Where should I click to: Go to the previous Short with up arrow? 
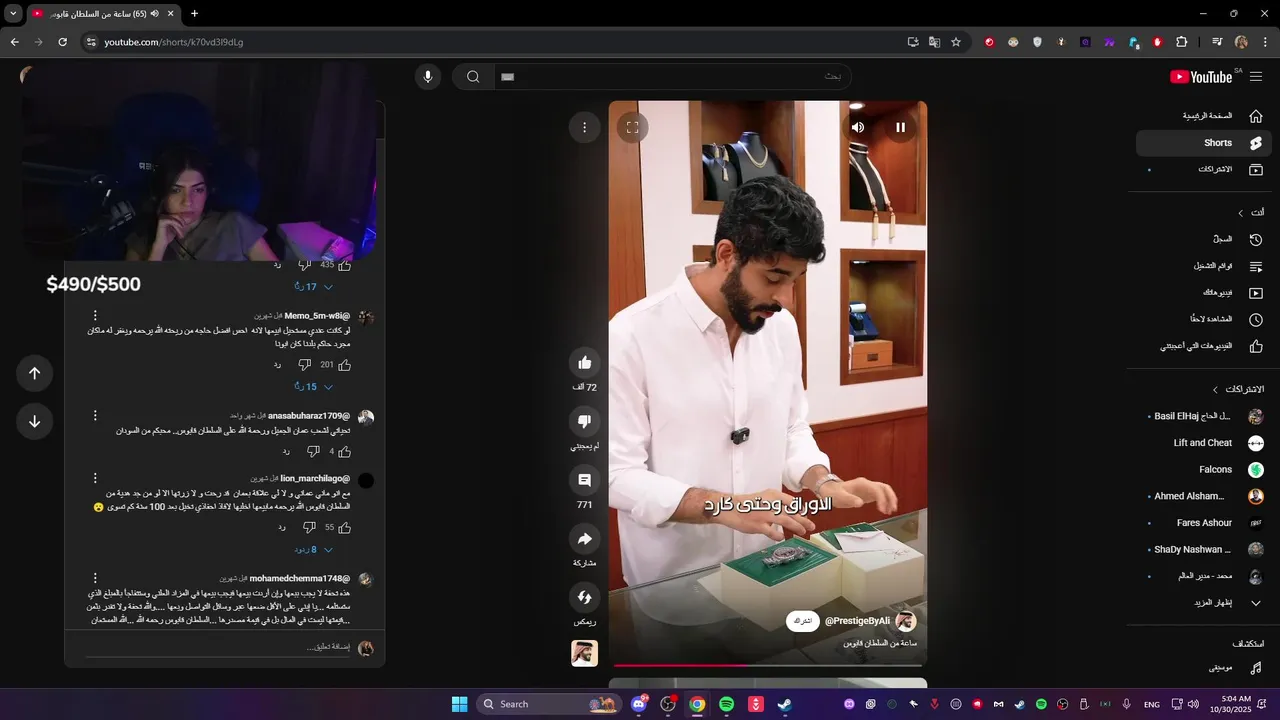pos(34,373)
